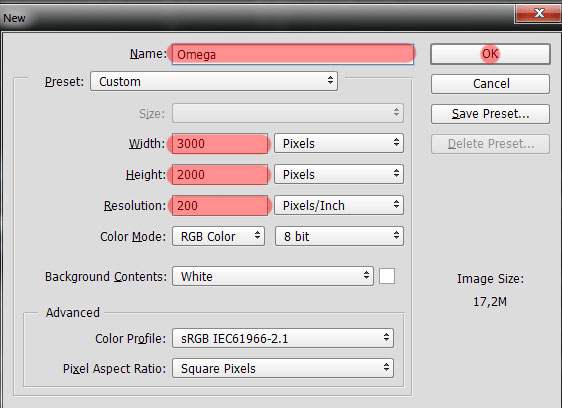Image resolution: width=562 pixels, height=408 pixels.
Task: Click the Pixel Aspect Ratio label
Action: click(114, 369)
